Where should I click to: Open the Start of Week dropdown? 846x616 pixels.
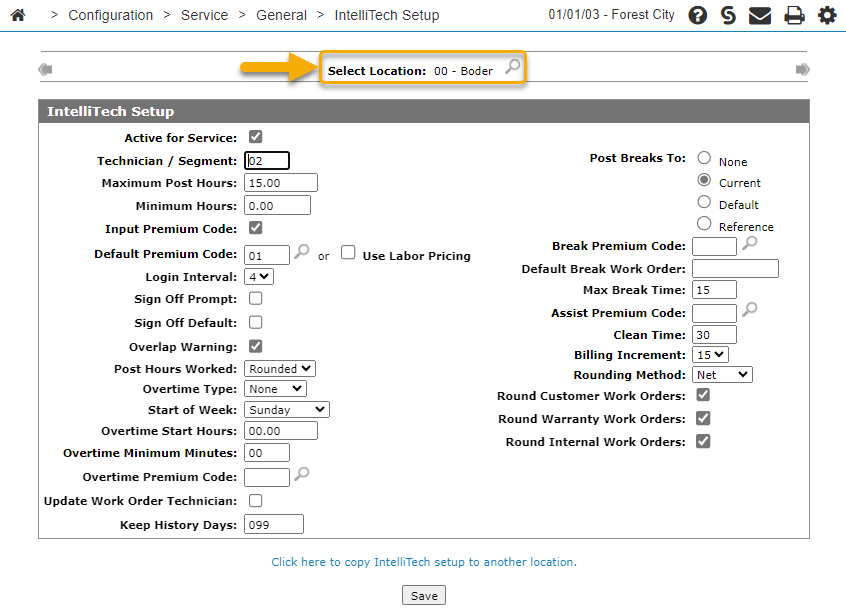click(286, 409)
